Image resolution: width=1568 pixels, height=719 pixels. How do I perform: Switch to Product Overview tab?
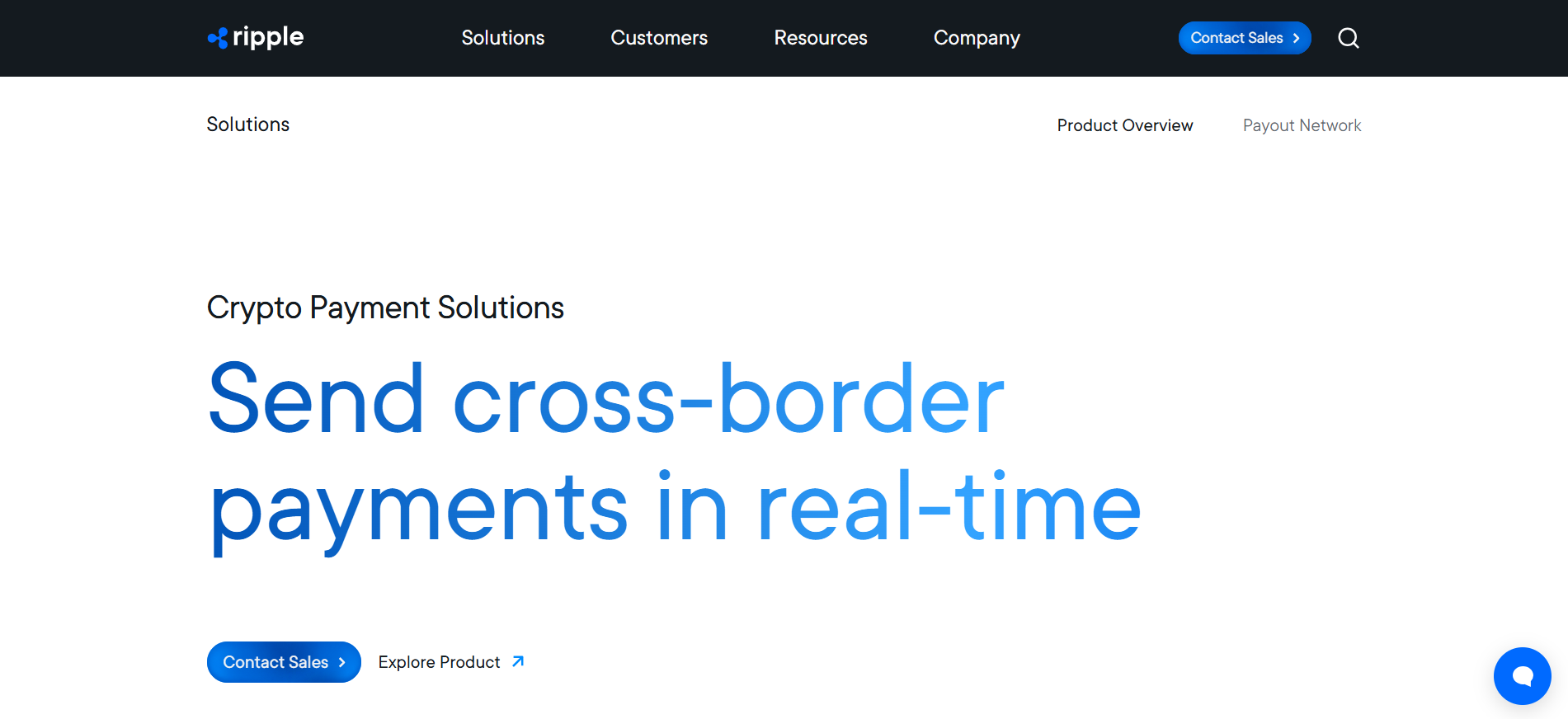(x=1125, y=125)
